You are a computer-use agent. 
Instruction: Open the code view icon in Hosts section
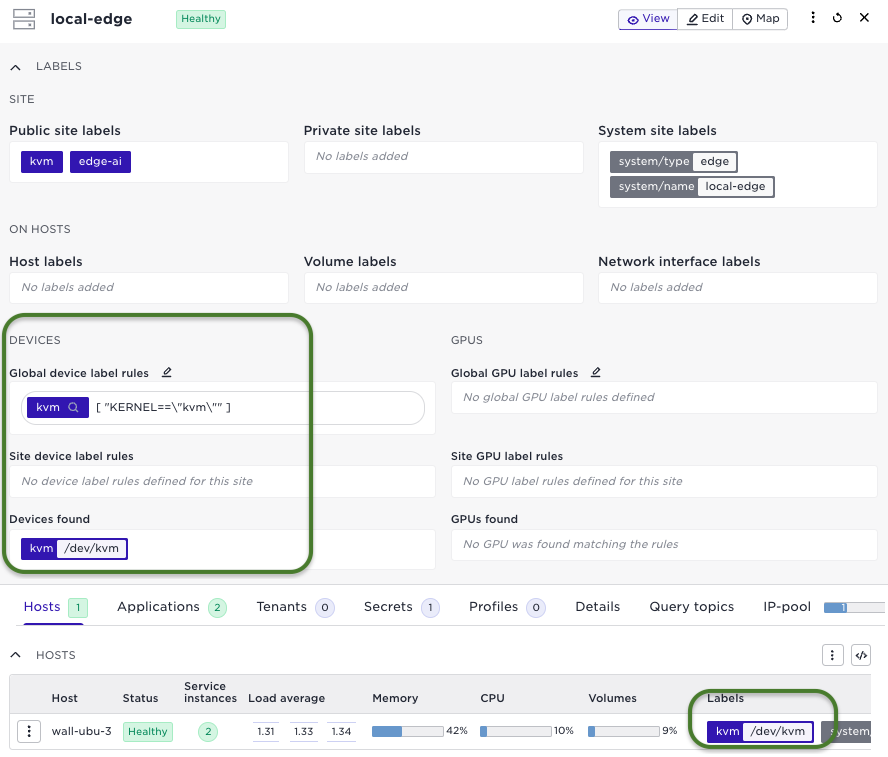click(860, 655)
